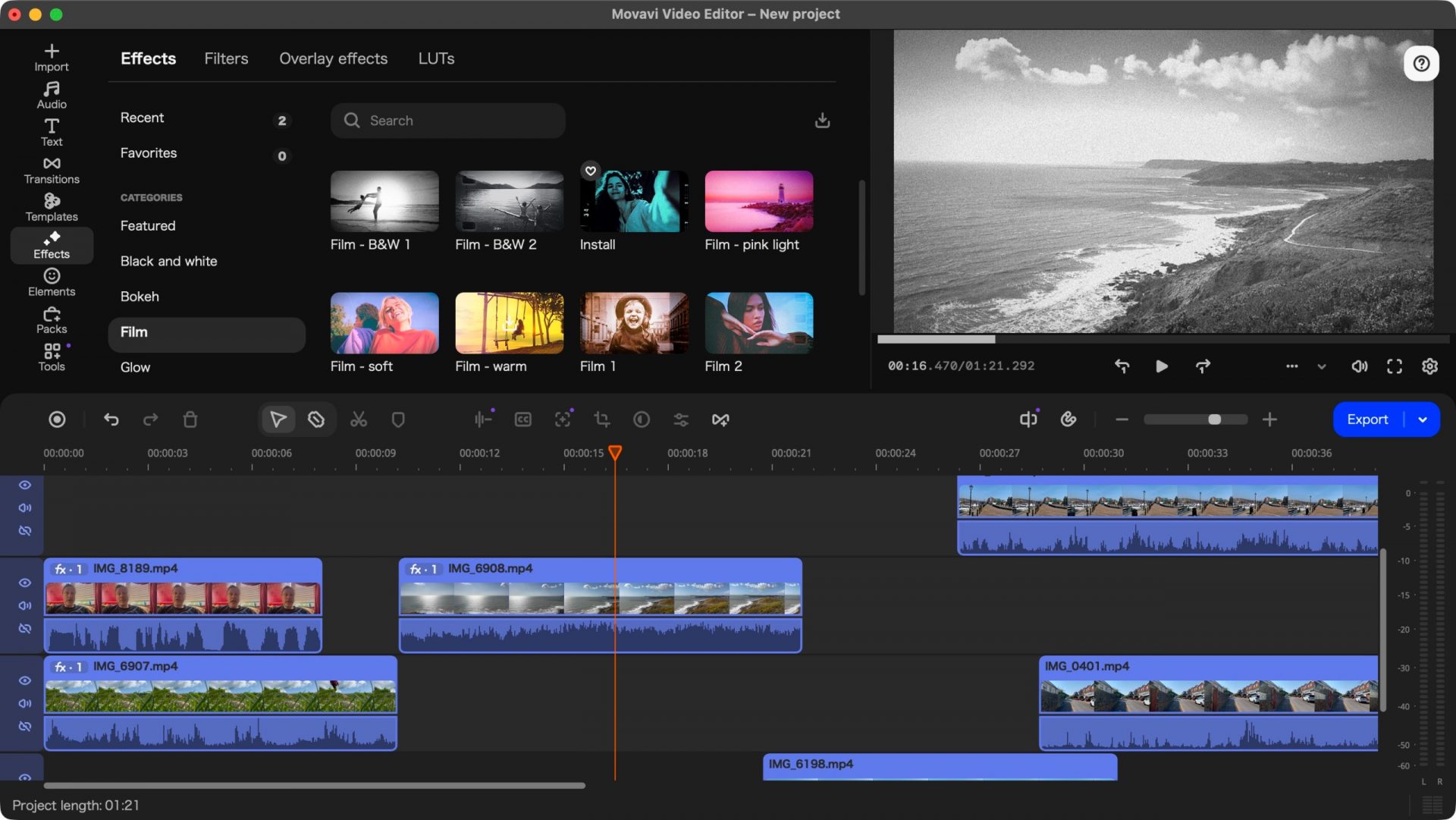
Task: Open the Transitions panel
Action: [52, 170]
